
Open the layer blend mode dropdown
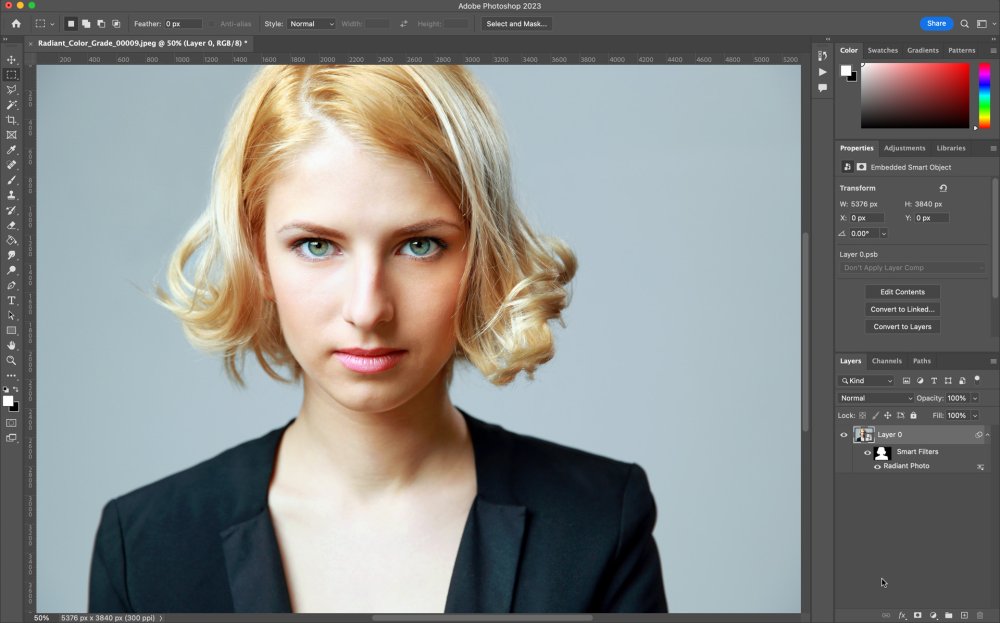(x=876, y=398)
